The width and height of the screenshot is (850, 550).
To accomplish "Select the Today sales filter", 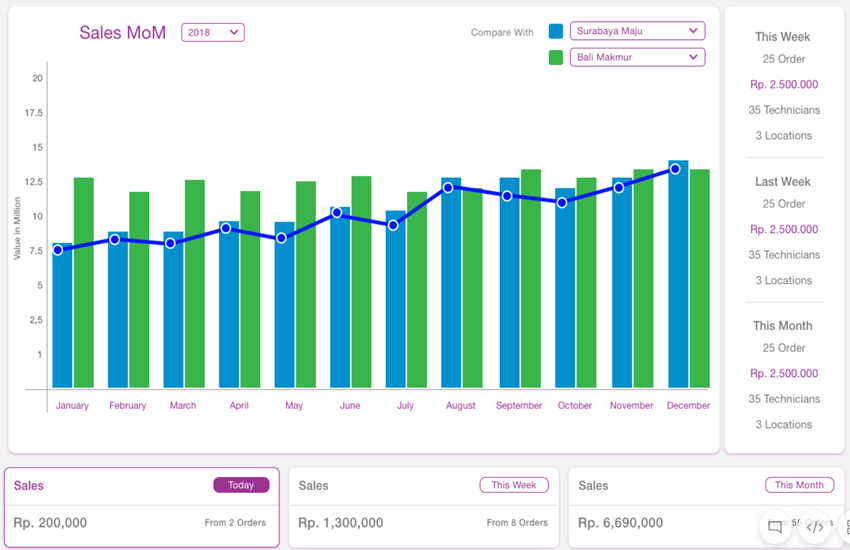I will pyautogui.click(x=241, y=485).
